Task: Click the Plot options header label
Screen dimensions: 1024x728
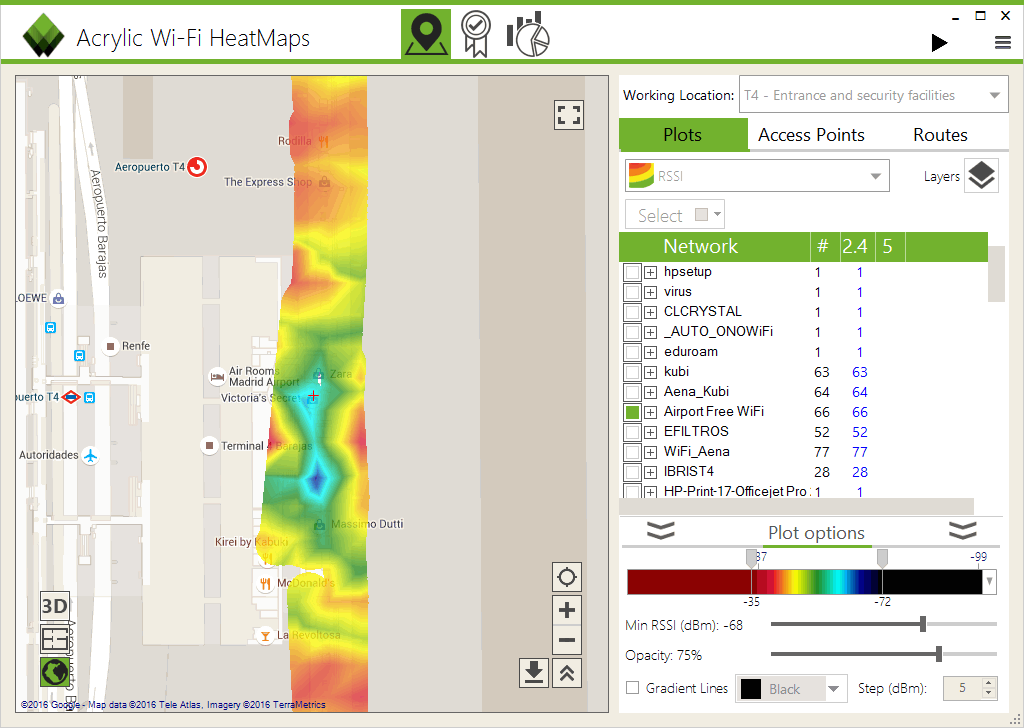Action: click(x=816, y=533)
